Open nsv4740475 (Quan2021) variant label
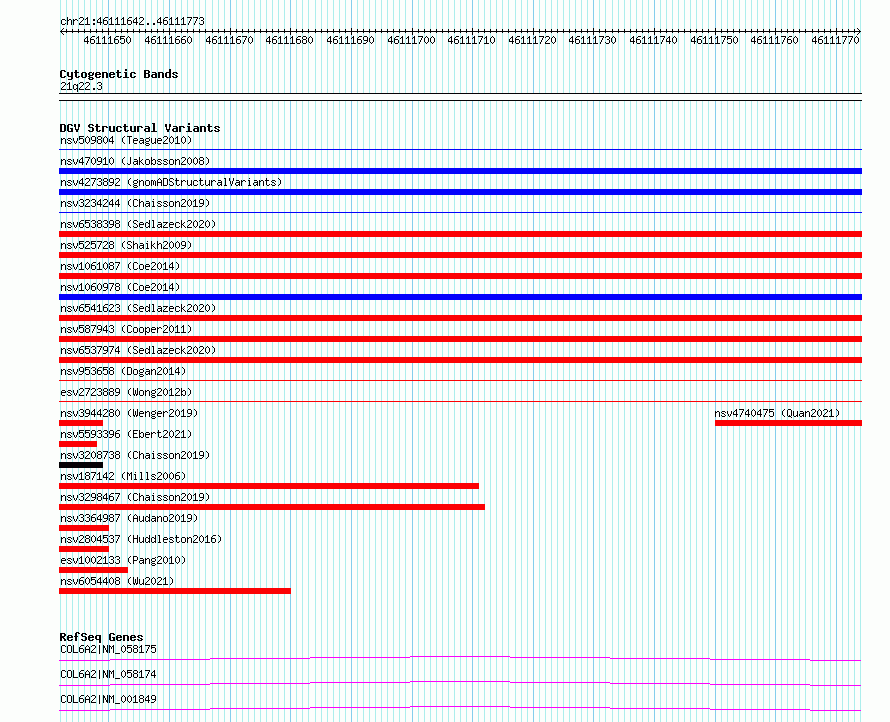Viewport: 890px width, 722px height. click(777, 413)
